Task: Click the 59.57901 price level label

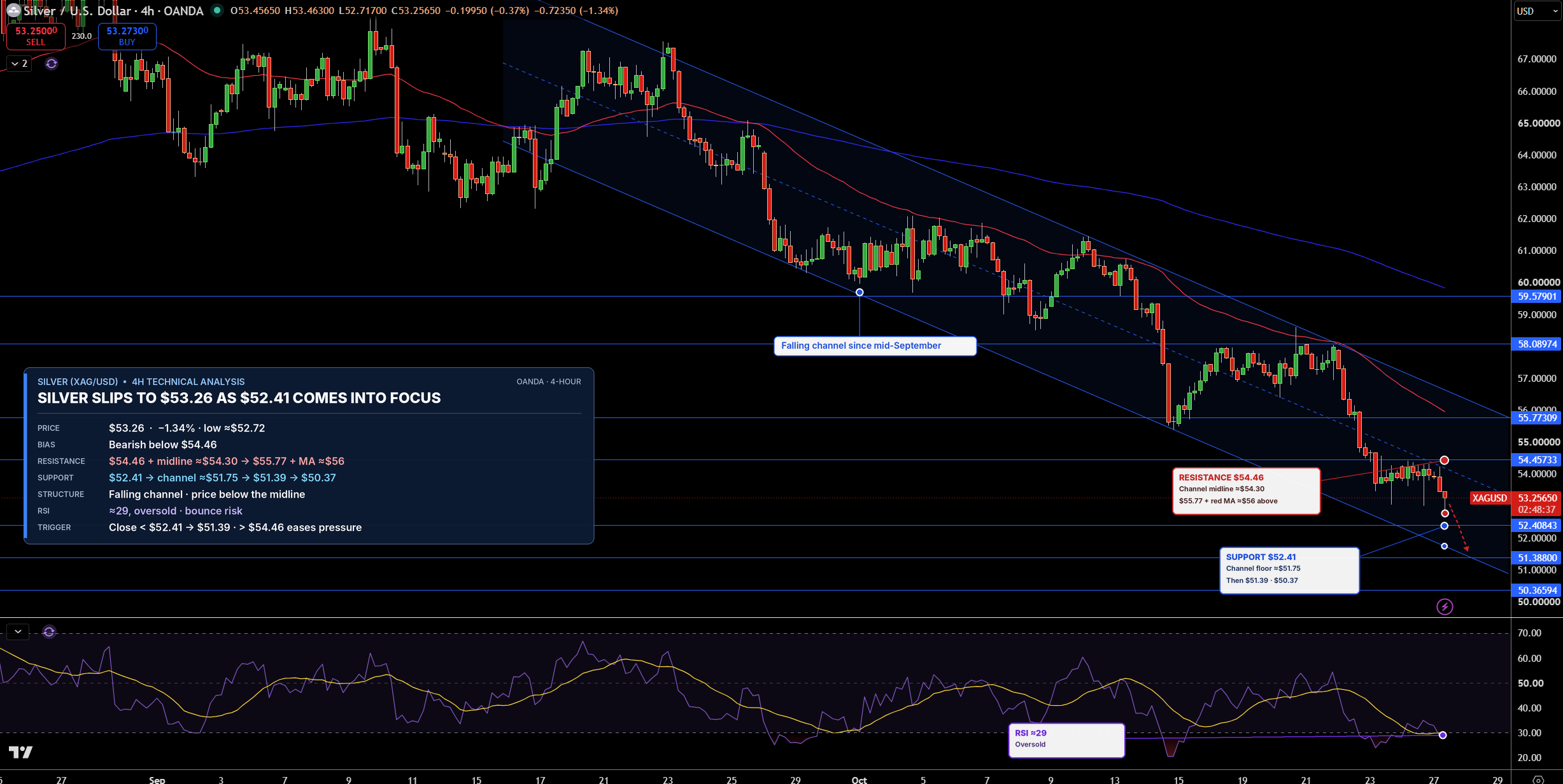Action: tap(1537, 297)
